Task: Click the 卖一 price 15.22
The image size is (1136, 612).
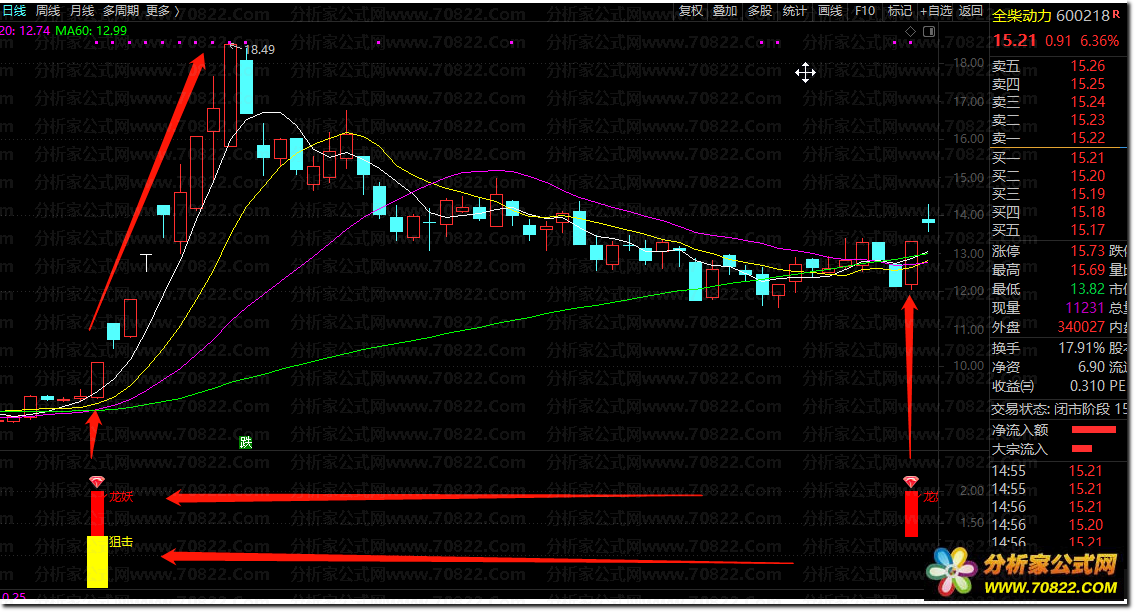Action: tap(1087, 138)
